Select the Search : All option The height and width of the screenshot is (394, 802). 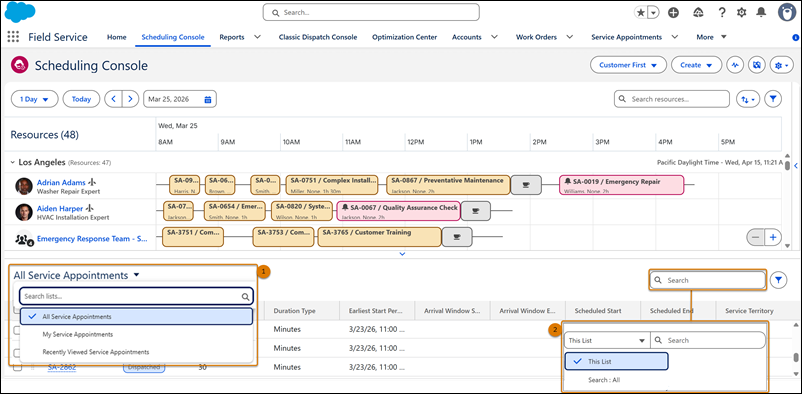pyautogui.click(x=604, y=380)
